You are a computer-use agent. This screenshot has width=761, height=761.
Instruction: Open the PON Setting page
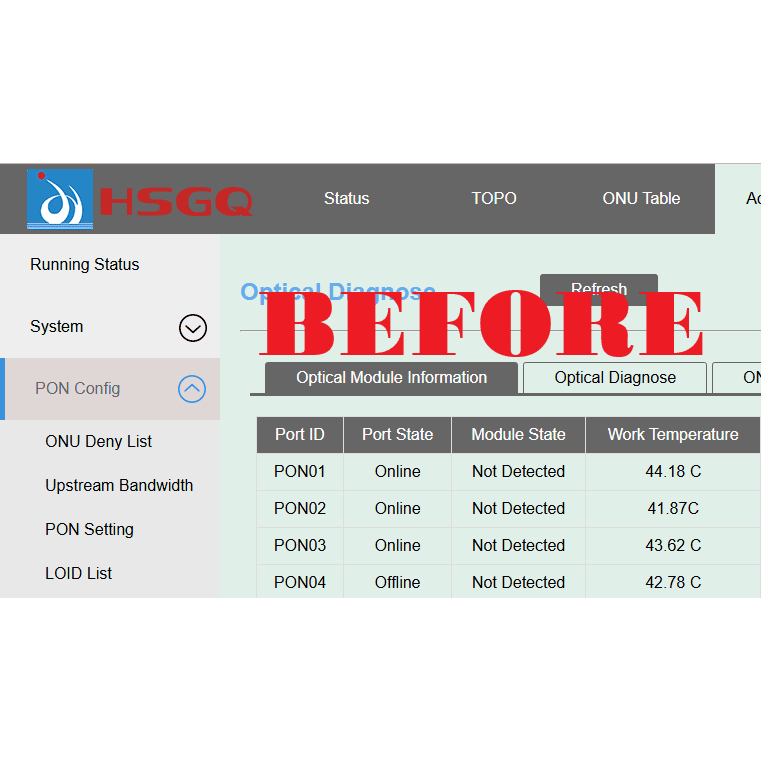pos(89,530)
